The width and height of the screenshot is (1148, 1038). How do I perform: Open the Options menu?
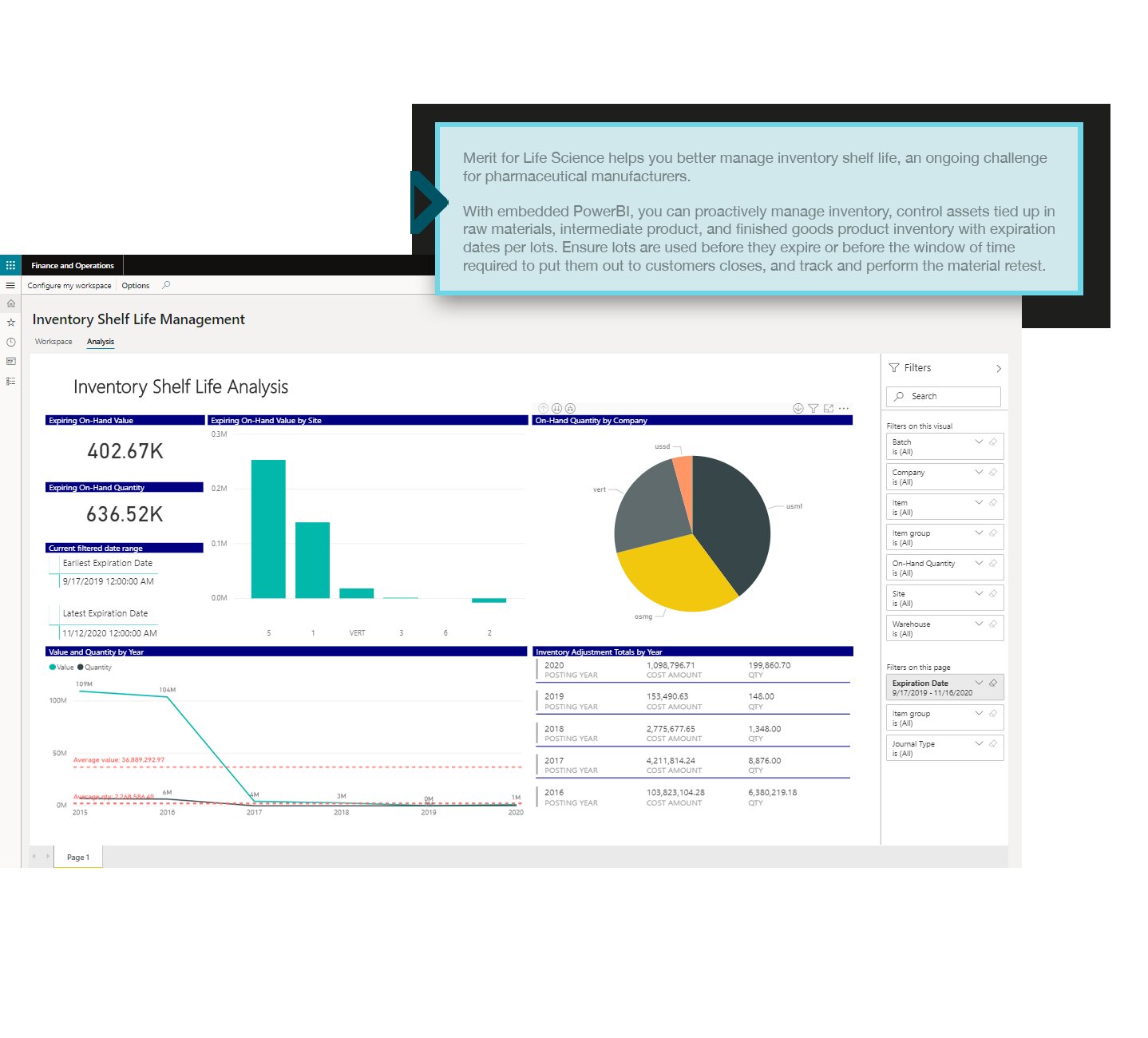point(136,285)
